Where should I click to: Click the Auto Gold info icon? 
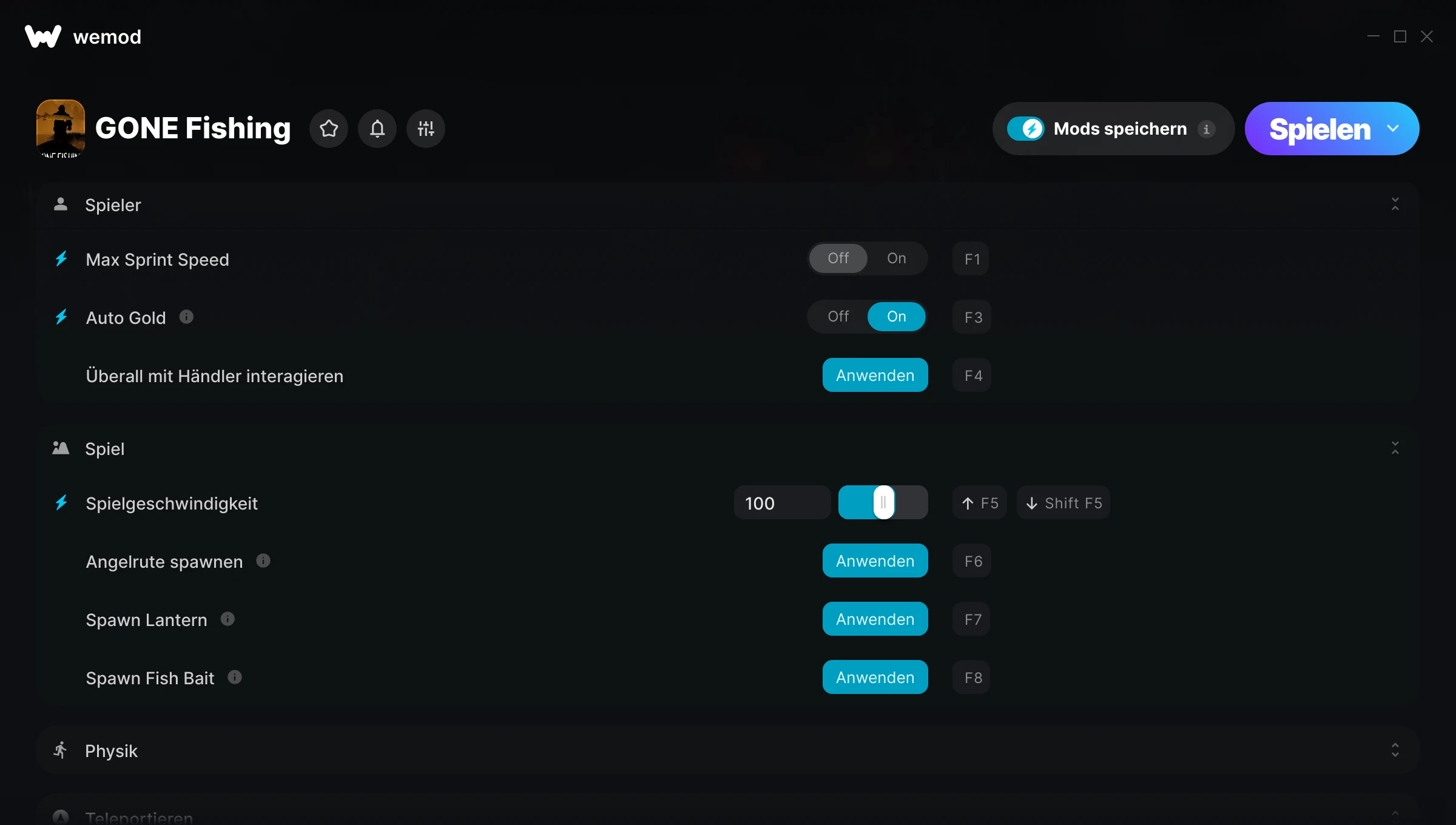click(x=186, y=317)
